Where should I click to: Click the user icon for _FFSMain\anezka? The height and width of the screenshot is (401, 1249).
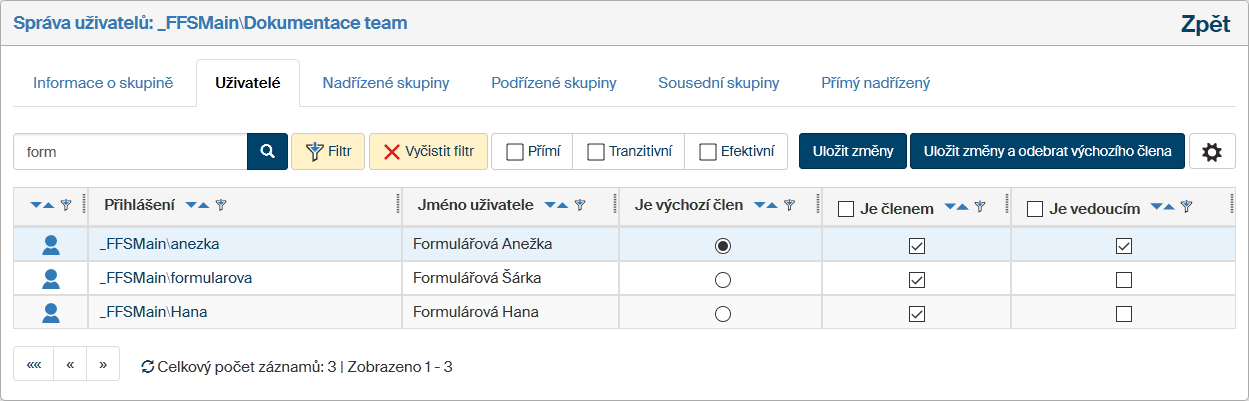pyautogui.click(x=51, y=244)
